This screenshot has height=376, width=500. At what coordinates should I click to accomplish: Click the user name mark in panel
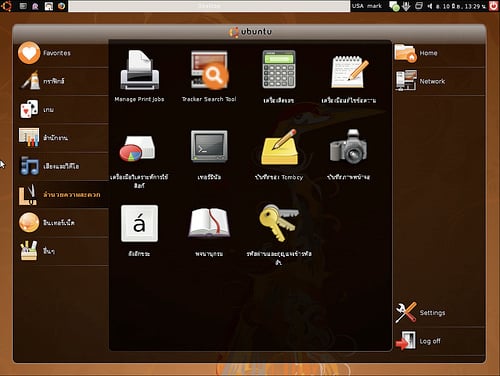coord(374,6)
